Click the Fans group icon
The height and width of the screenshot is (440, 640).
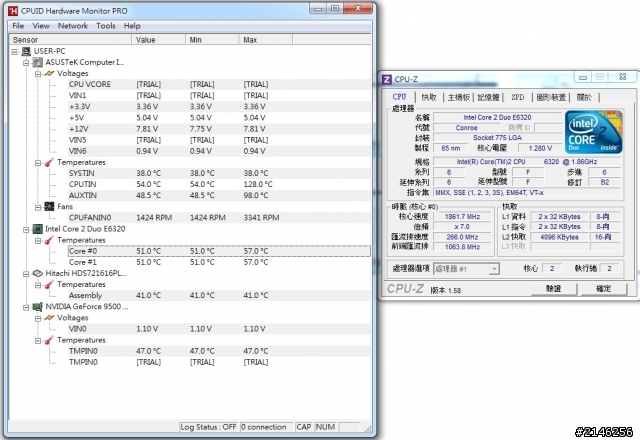pyautogui.click(x=49, y=207)
